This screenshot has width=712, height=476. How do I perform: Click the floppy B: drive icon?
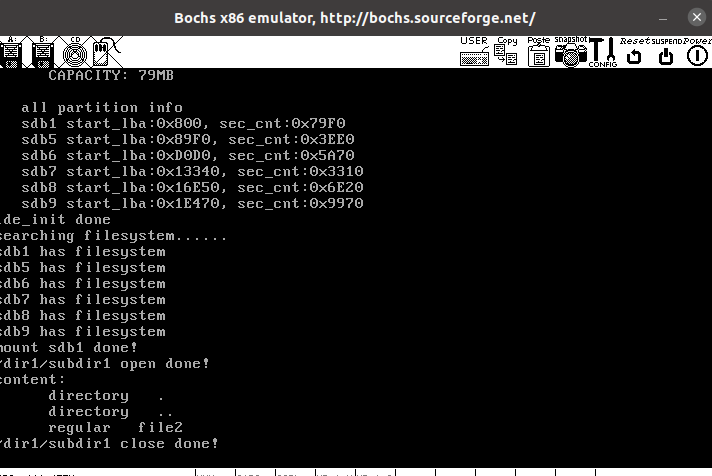(43, 52)
